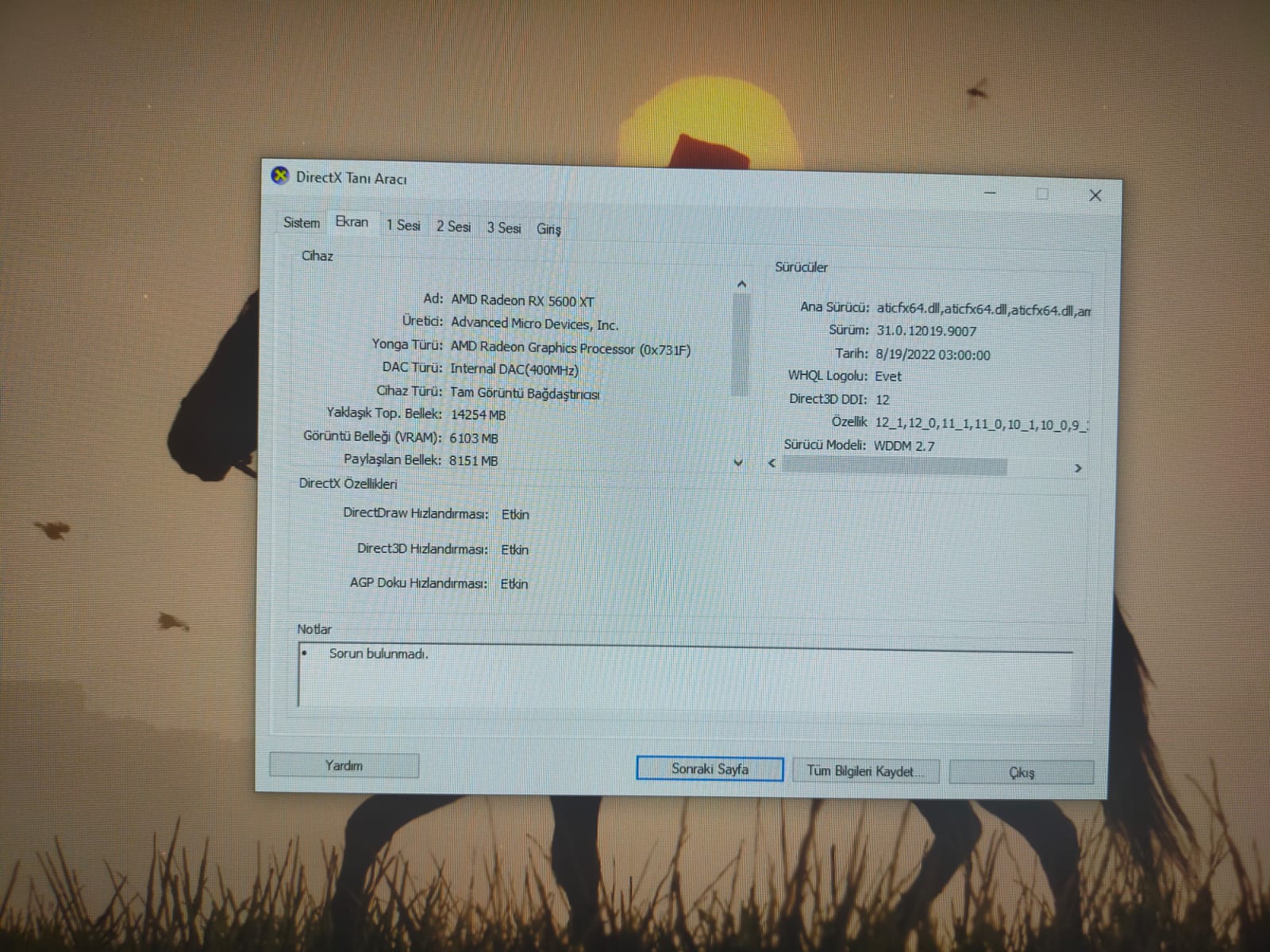
Task: Click Tüm Bilgileri Kaydet button
Action: [866, 771]
